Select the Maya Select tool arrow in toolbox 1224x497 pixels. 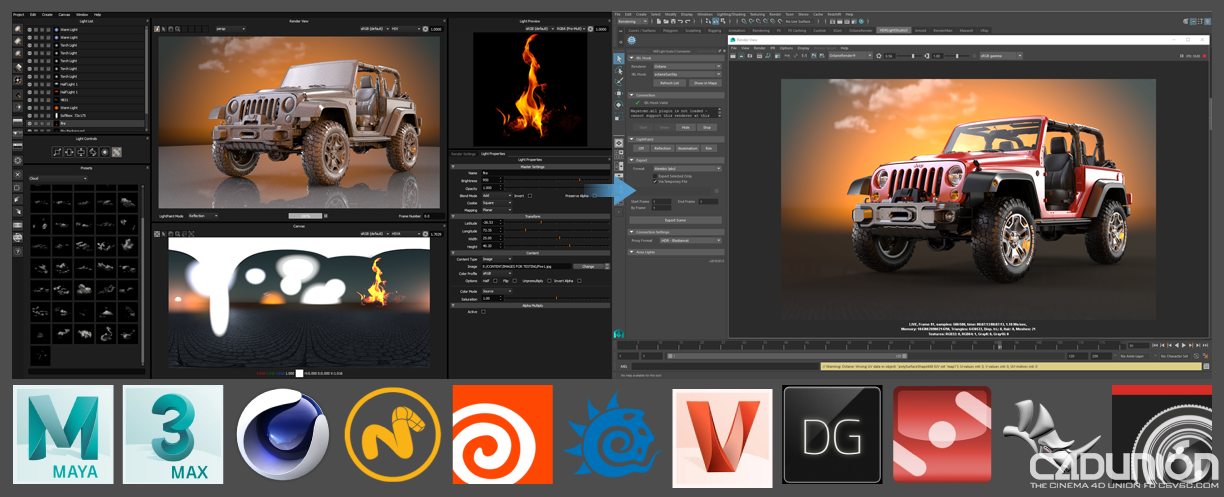point(619,59)
